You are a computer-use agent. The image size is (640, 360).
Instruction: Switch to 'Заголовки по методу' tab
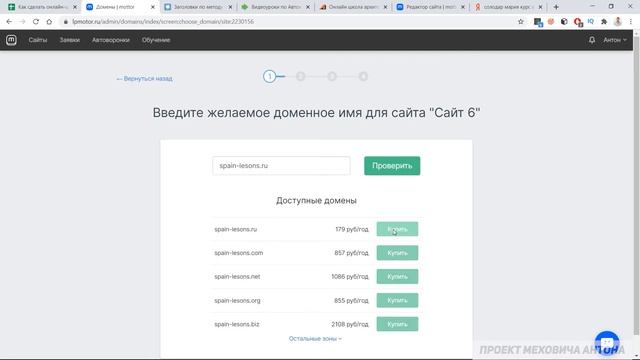198,7
